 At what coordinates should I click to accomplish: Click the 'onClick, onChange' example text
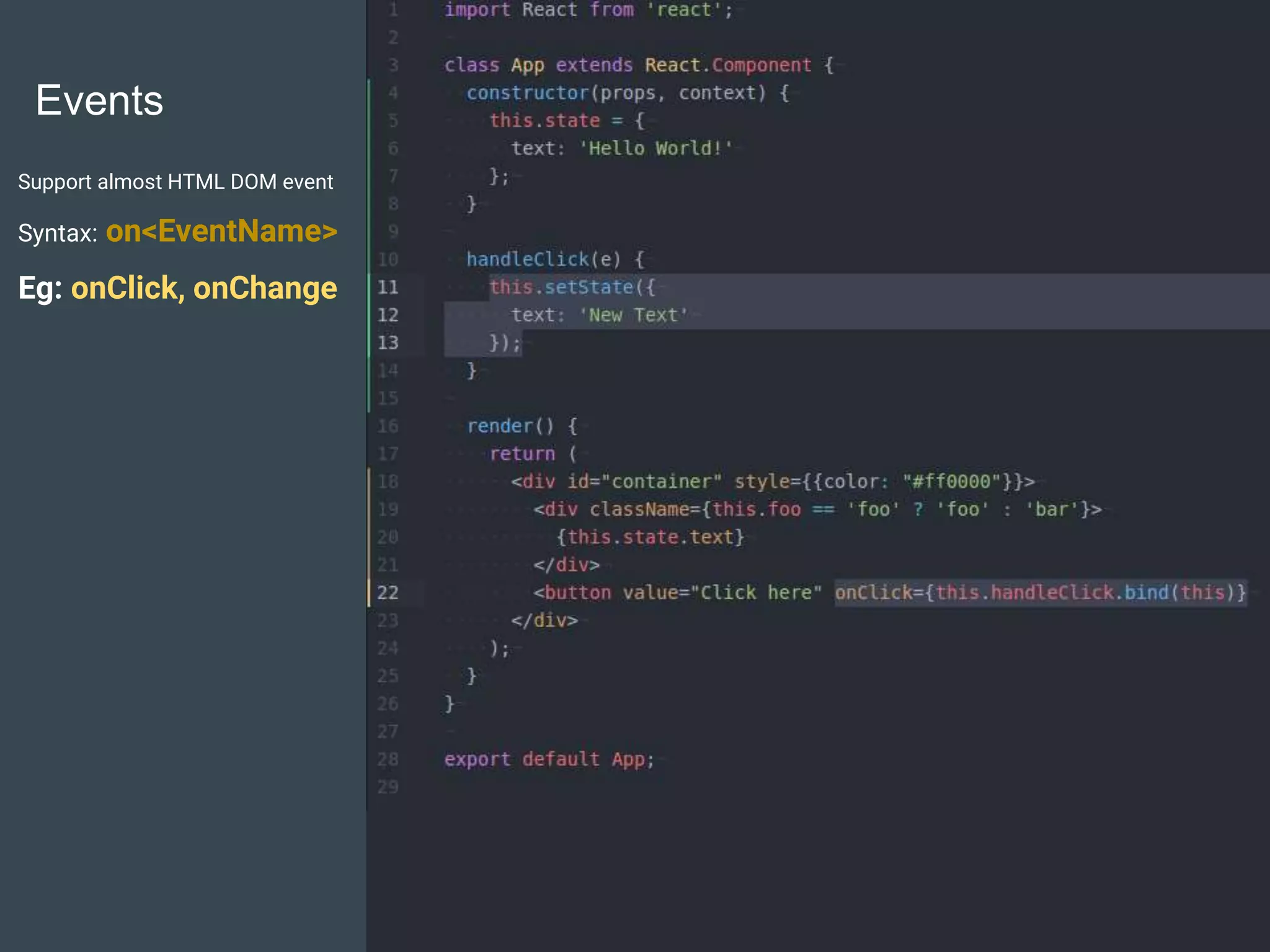pyautogui.click(x=204, y=288)
